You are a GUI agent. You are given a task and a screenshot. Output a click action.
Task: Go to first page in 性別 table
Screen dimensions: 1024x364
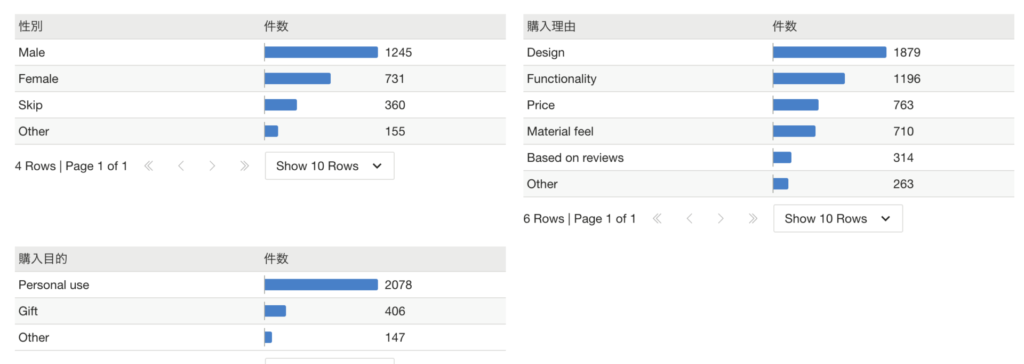point(148,166)
